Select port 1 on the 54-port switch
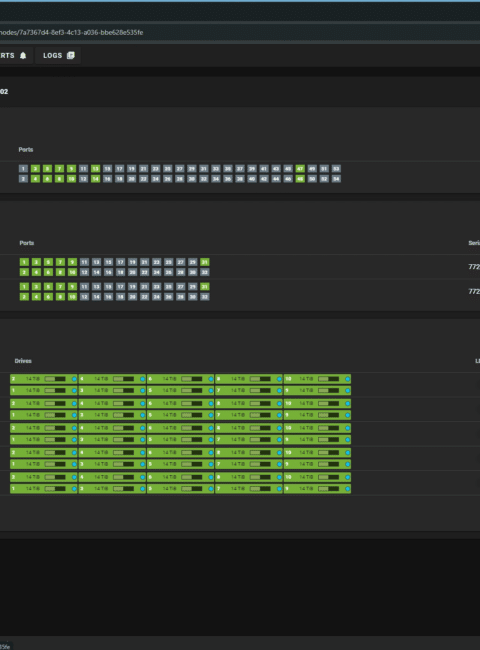Screen dimensions: 480x650 (23, 169)
